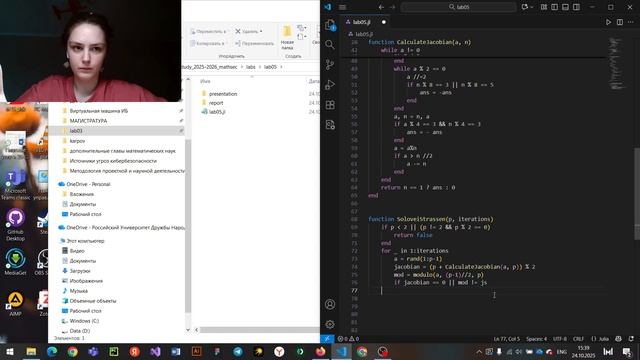Click Explorer navigation pane down scroll arrow
The width and height of the screenshot is (640, 360).
(188, 330)
